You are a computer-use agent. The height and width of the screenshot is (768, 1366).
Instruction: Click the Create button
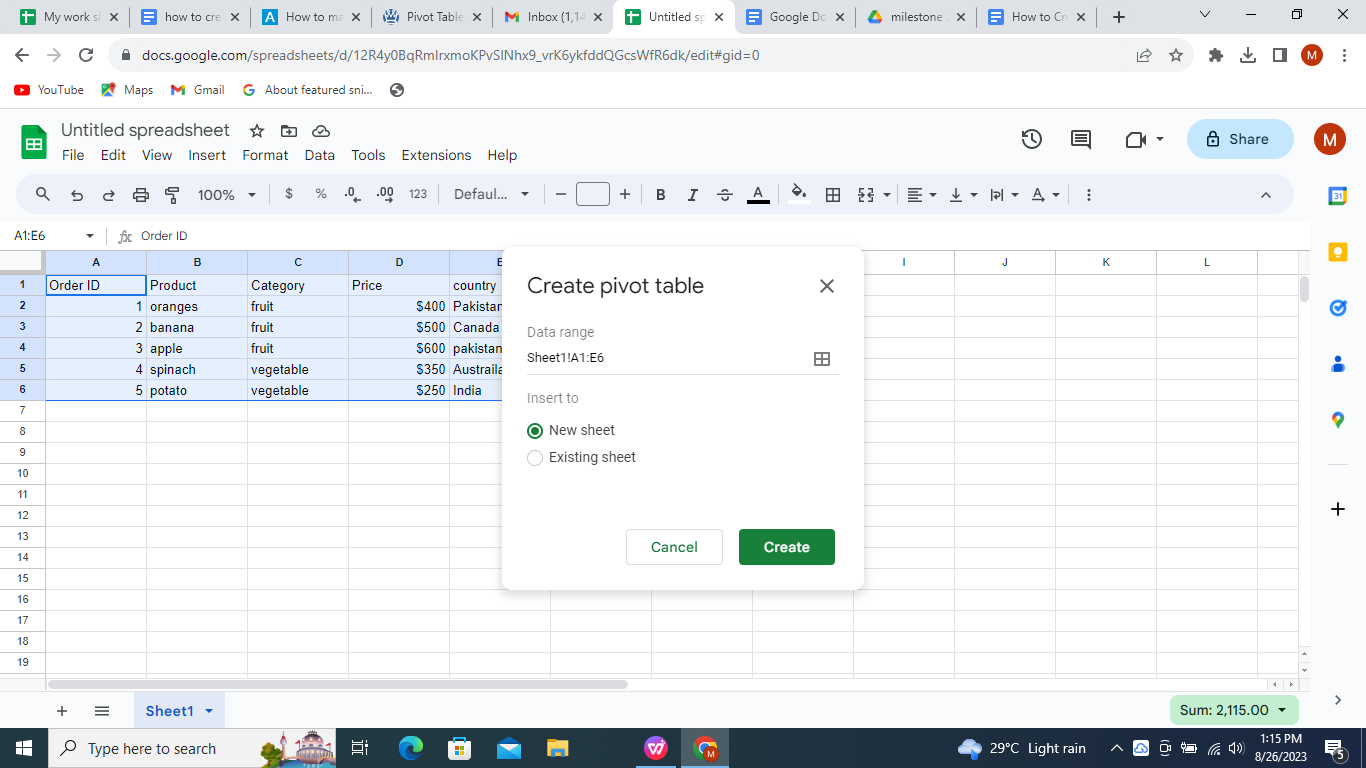click(786, 547)
